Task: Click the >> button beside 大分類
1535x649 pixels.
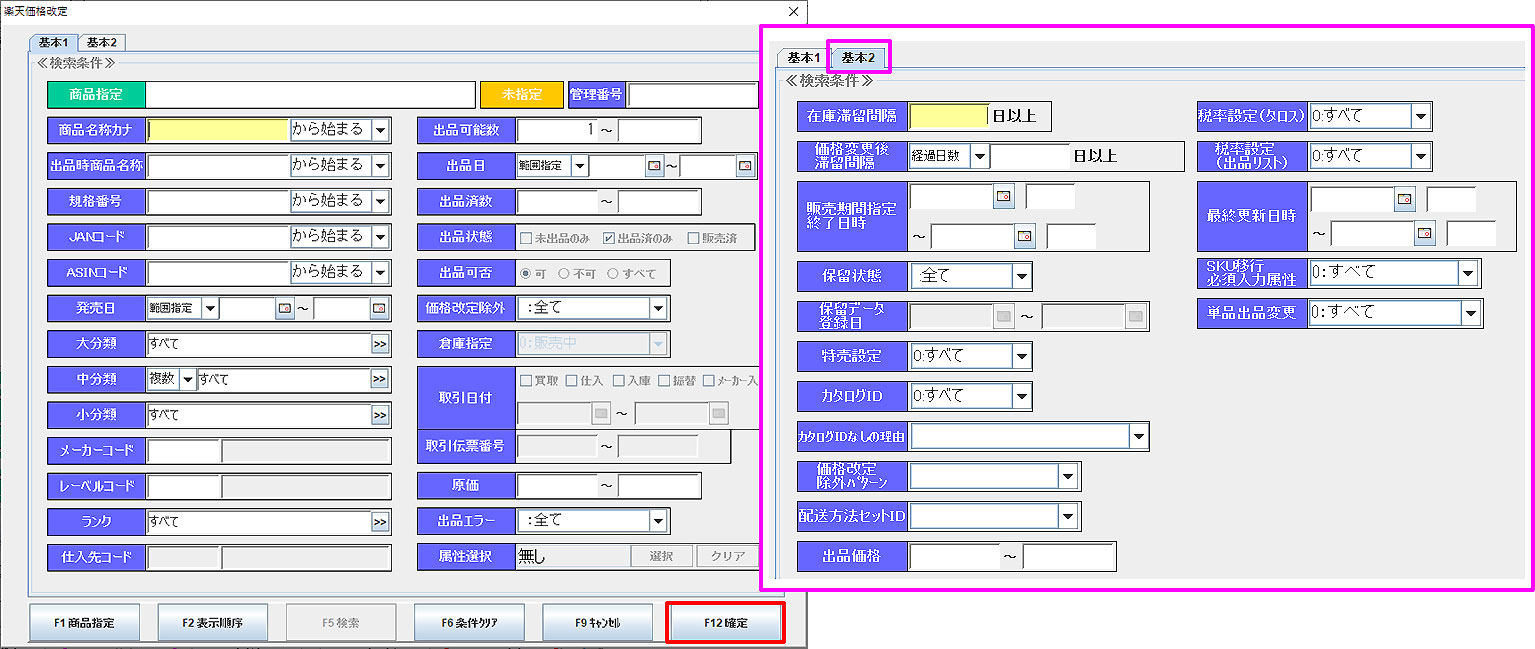Action: 380,344
